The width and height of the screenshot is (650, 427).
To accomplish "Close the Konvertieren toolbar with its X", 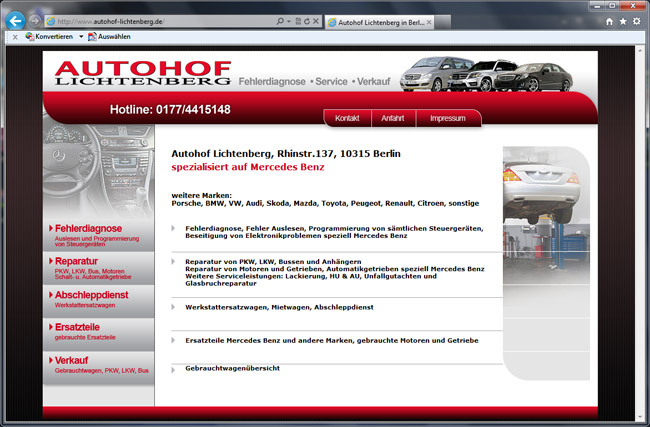I will pos(15,37).
